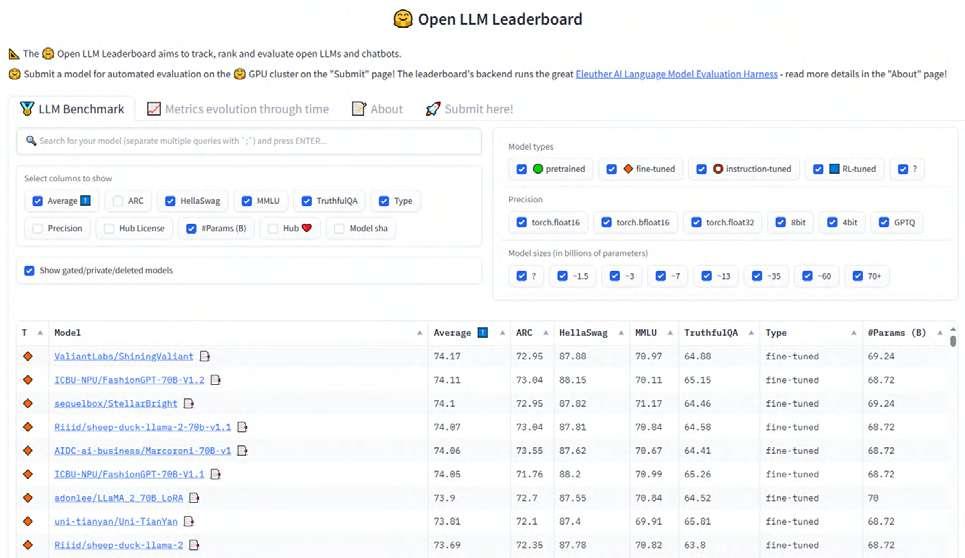Image resolution: width=965 pixels, height=558 pixels.
Task: Toggle the torch.bfloat16 precision checkbox
Action: pos(606,222)
